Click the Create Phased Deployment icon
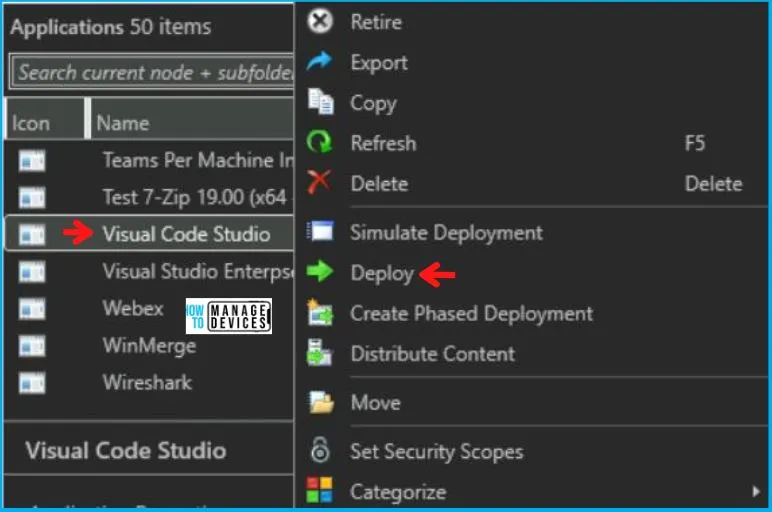The width and height of the screenshot is (772, 512). (x=320, y=313)
